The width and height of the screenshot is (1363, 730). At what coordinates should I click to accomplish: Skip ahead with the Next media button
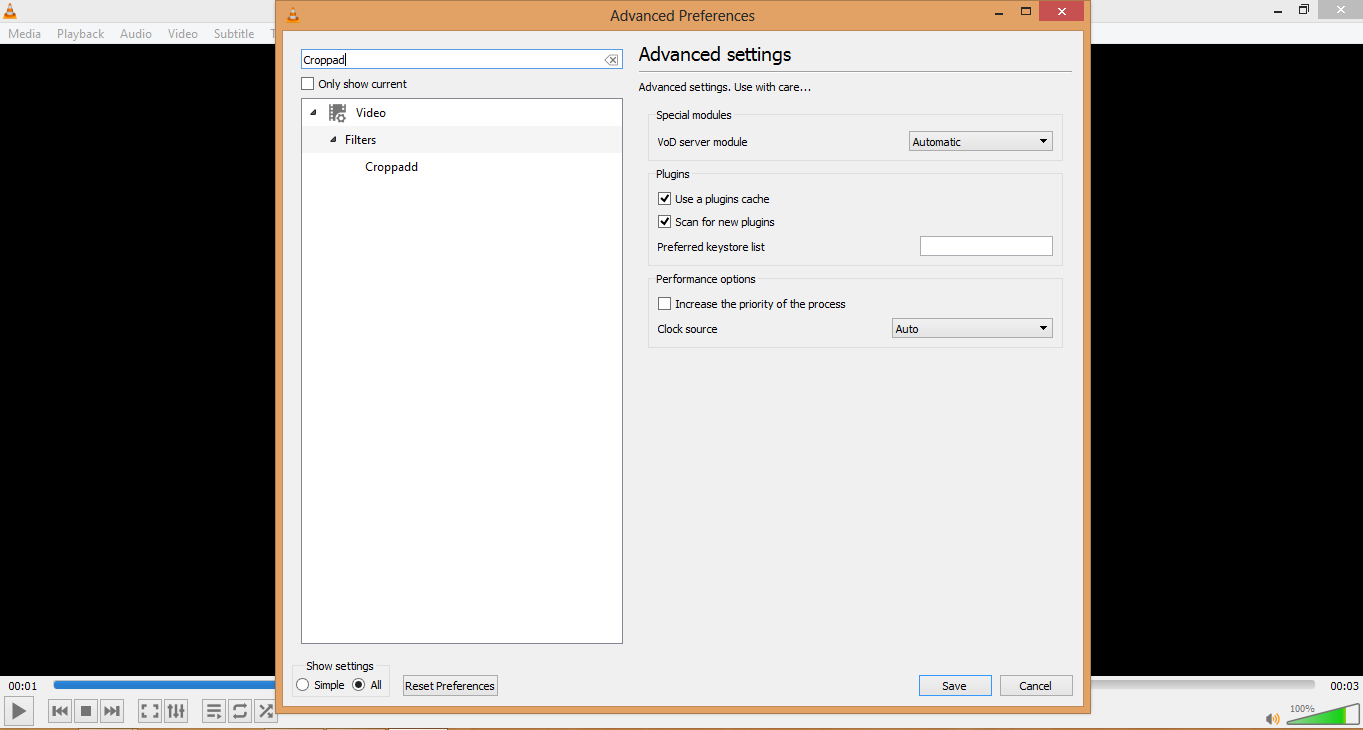tap(112, 711)
